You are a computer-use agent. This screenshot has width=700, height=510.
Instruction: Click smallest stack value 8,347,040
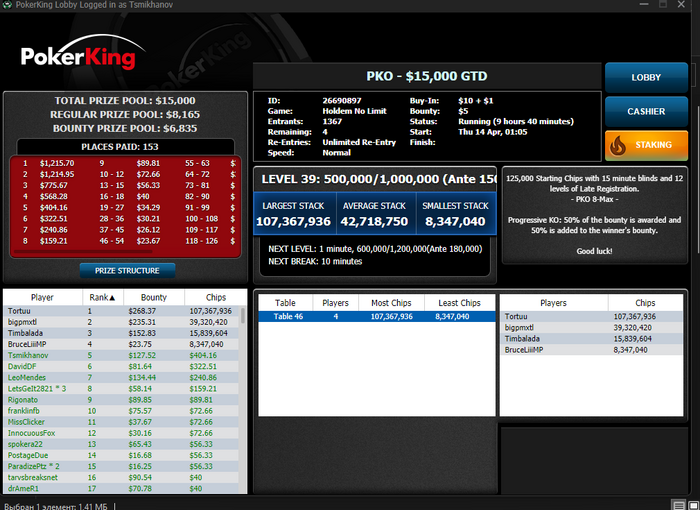pyautogui.click(x=455, y=222)
